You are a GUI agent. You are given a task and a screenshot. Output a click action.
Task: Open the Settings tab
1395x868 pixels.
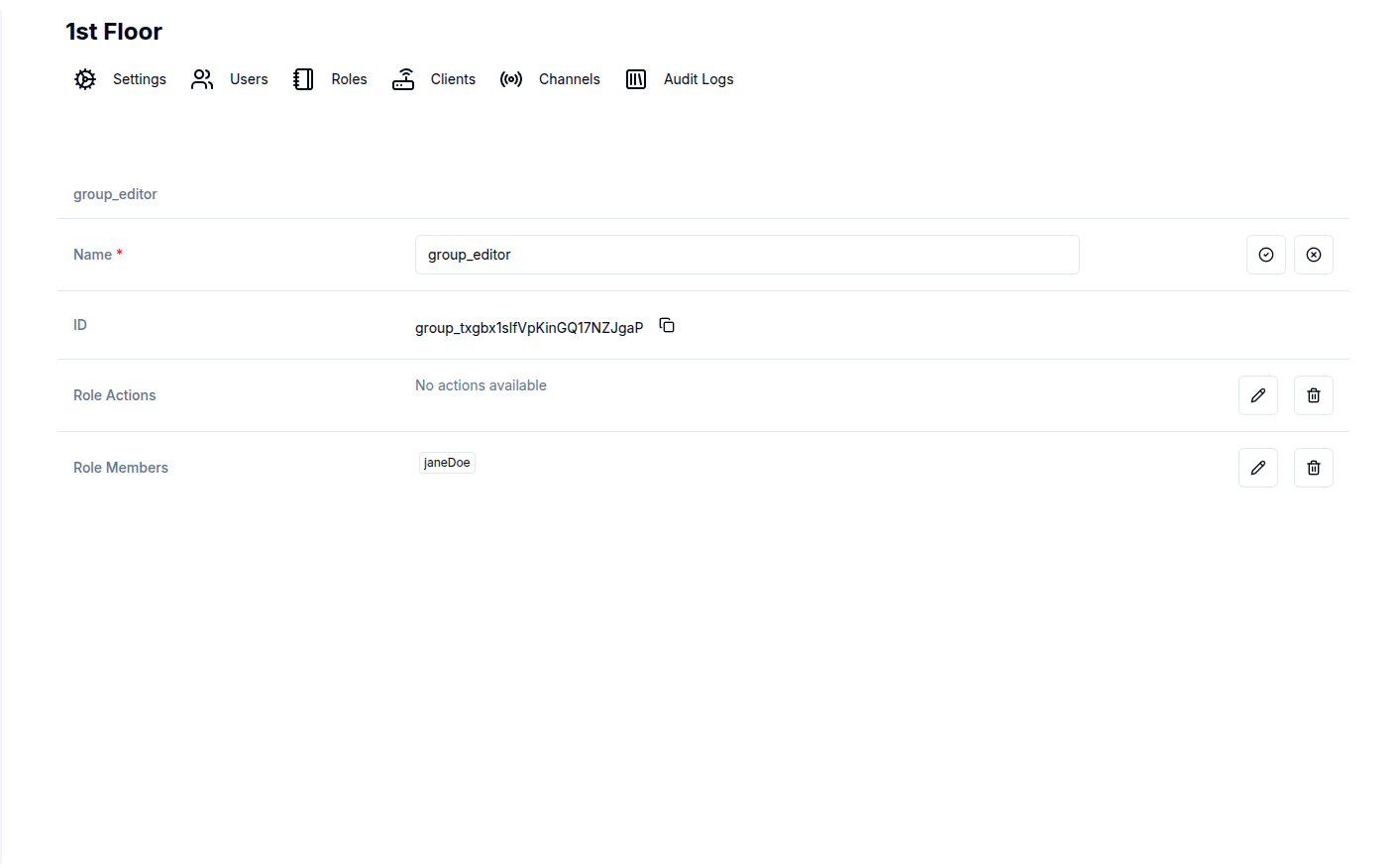(x=120, y=79)
